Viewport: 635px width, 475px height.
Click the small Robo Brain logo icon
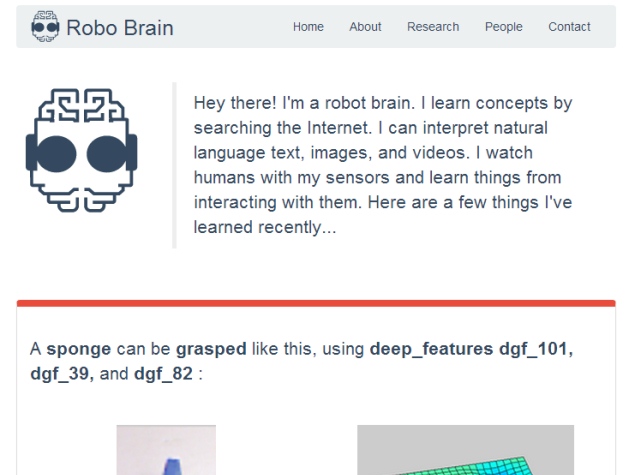click(45, 27)
